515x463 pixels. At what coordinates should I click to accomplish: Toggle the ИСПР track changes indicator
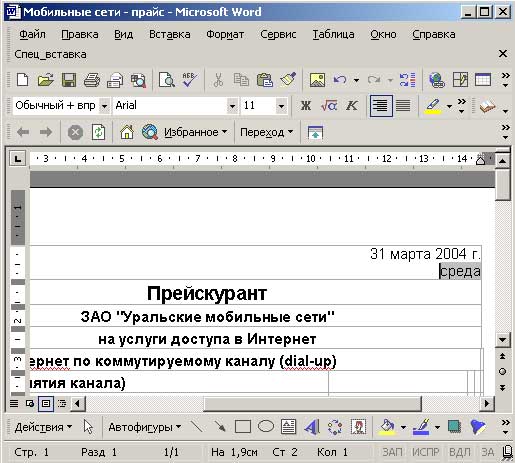coord(425,452)
